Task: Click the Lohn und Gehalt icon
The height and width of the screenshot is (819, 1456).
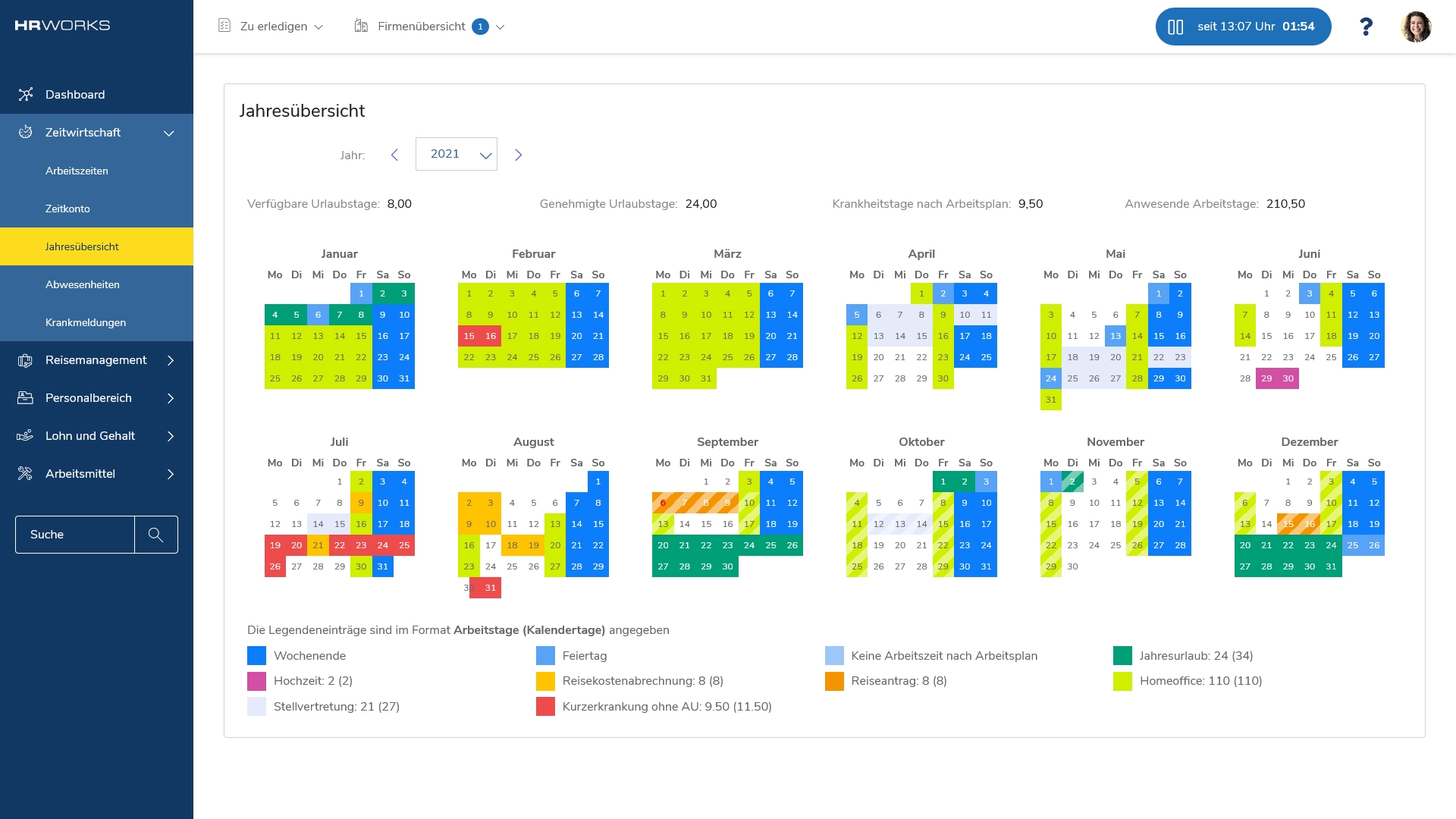Action: (26, 436)
